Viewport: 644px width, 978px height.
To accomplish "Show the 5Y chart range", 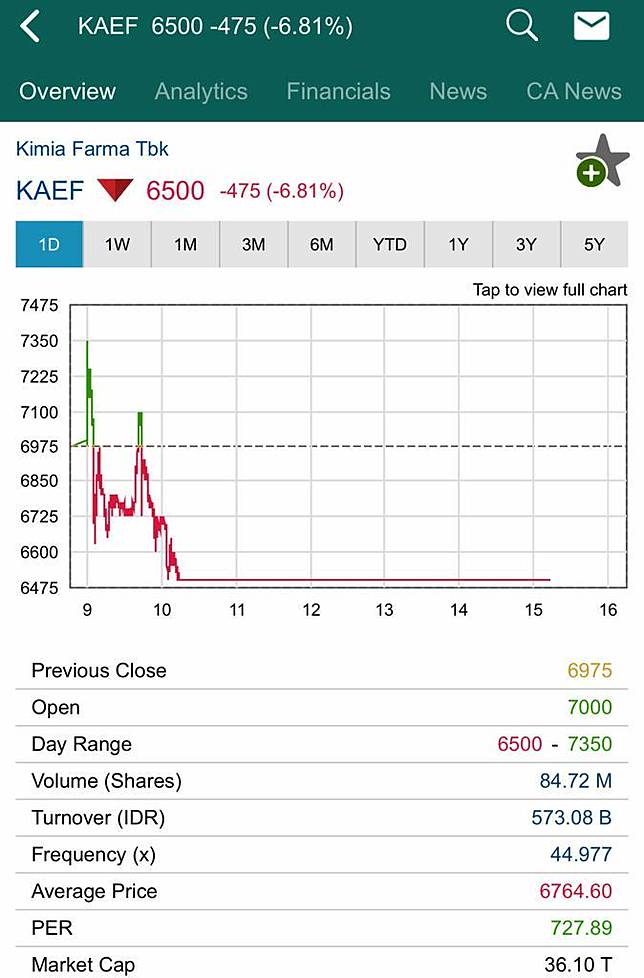I will click(x=595, y=245).
